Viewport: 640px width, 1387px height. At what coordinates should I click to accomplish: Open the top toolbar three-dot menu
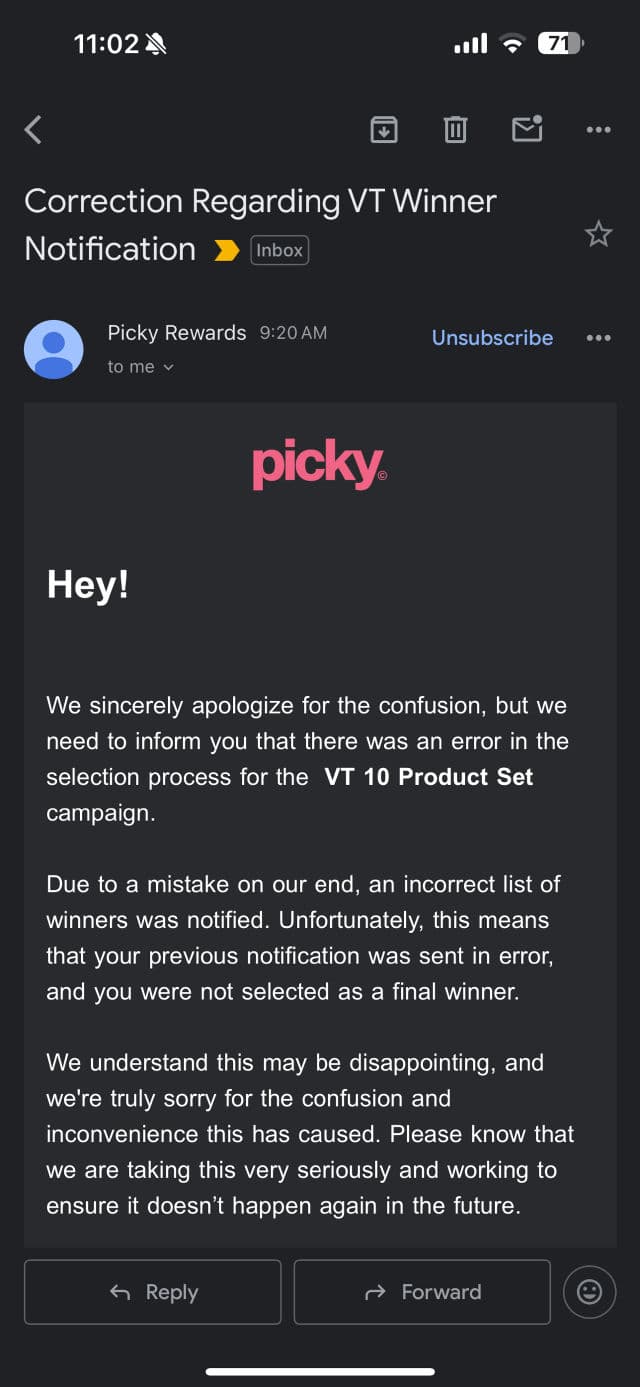coord(598,129)
